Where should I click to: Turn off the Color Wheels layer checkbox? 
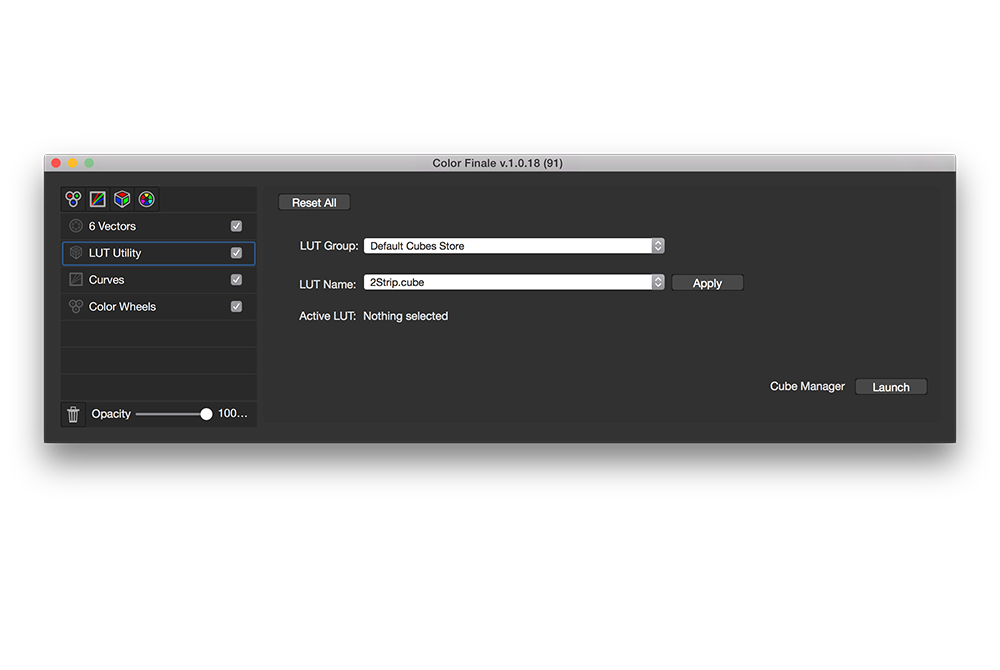pos(236,307)
